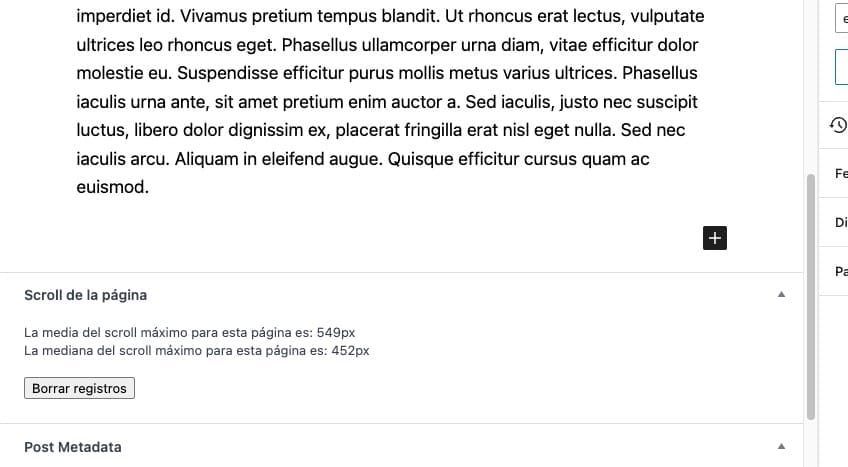This screenshot has width=848, height=467.
Task: Click the top sidebar input field
Action: 841,19
